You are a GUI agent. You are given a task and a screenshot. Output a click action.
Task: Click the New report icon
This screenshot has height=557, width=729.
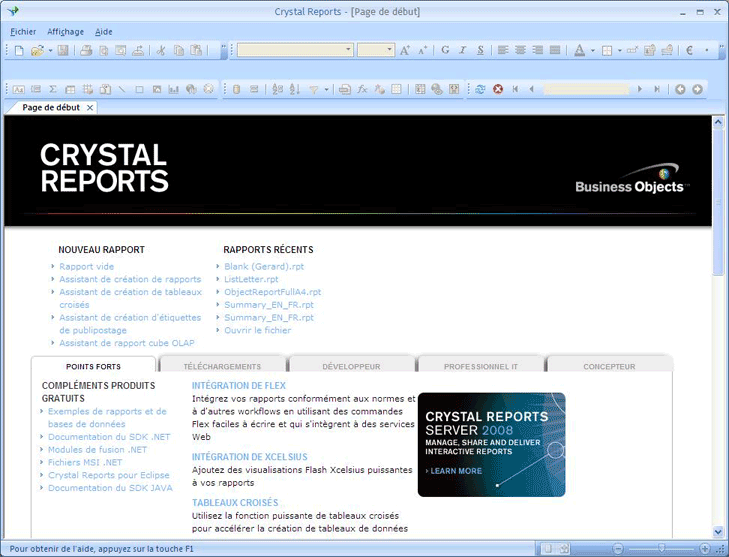[19, 51]
